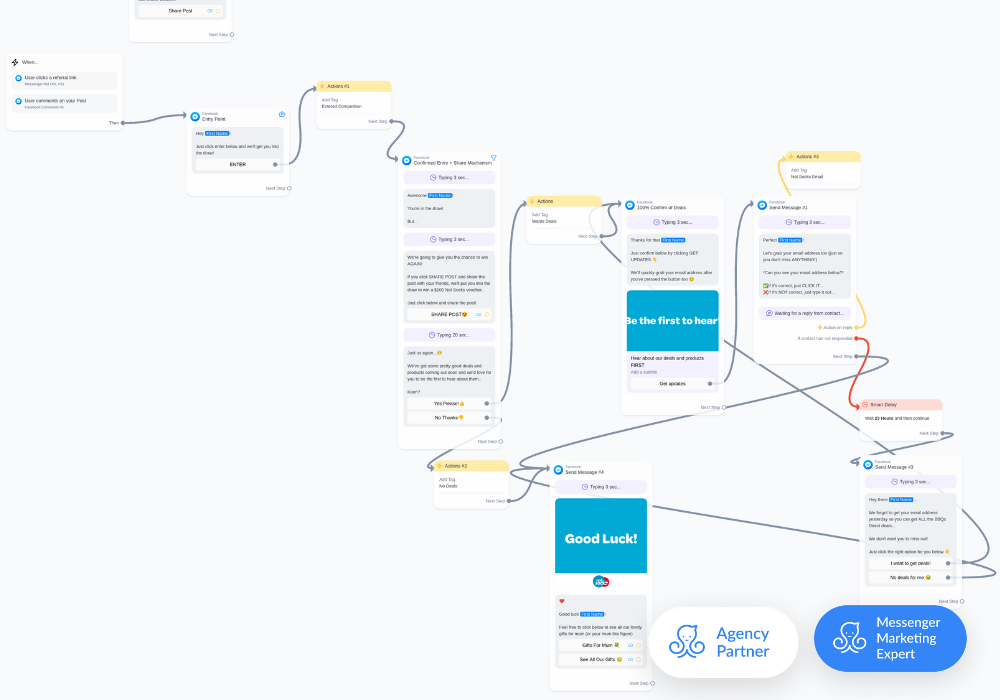Screen dimensions: 1000x700
Task: Open the 'Typing 20 sec...' delay block
Action: 449,335
